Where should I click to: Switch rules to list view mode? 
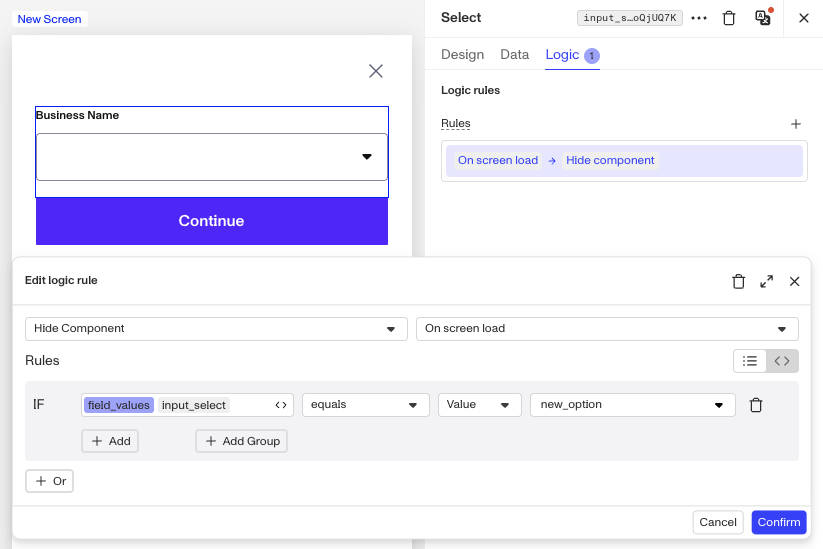750,361
